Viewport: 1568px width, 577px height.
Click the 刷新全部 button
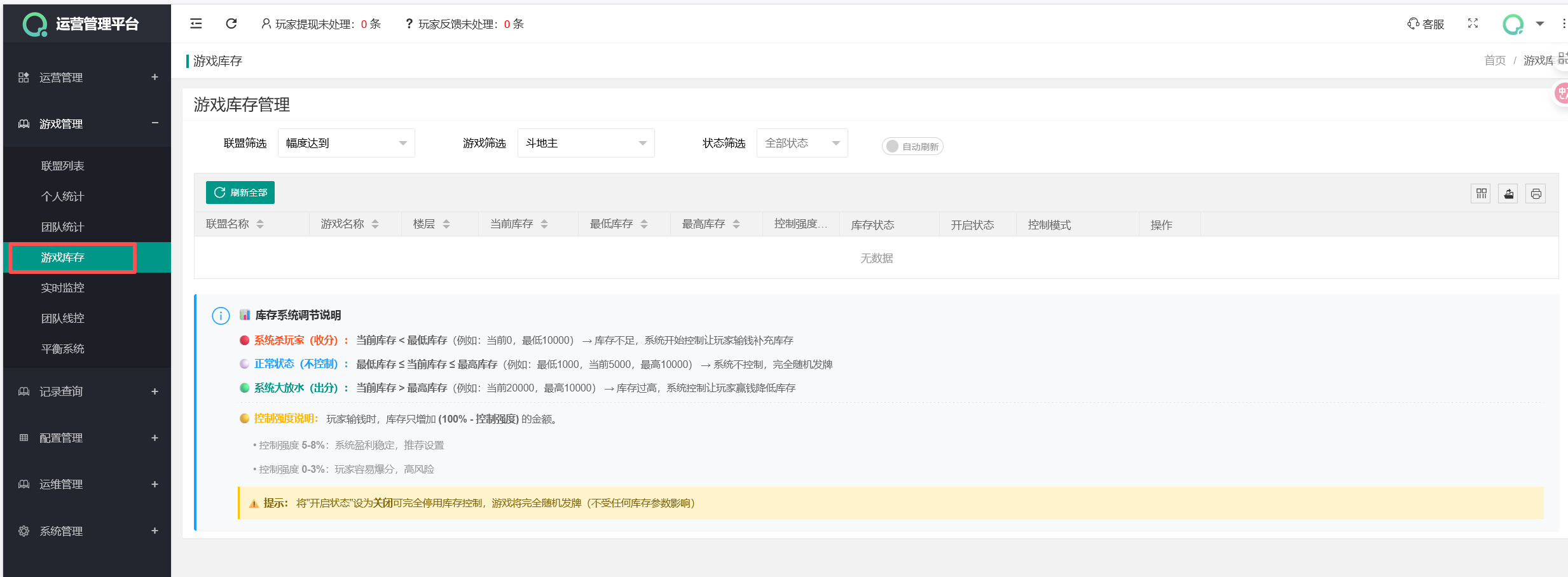pyautogui.click(x=240, y=193)
